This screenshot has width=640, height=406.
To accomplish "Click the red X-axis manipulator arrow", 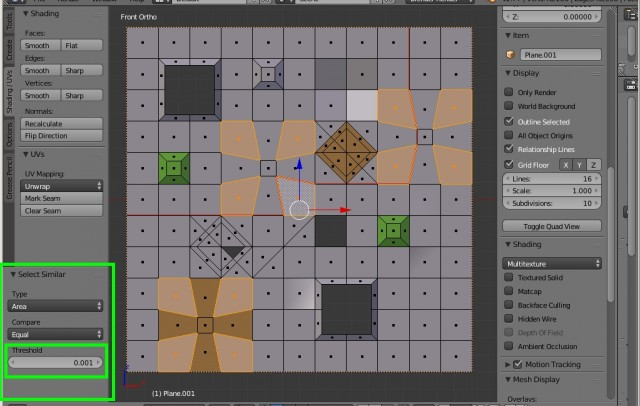I will pos(345,210).
